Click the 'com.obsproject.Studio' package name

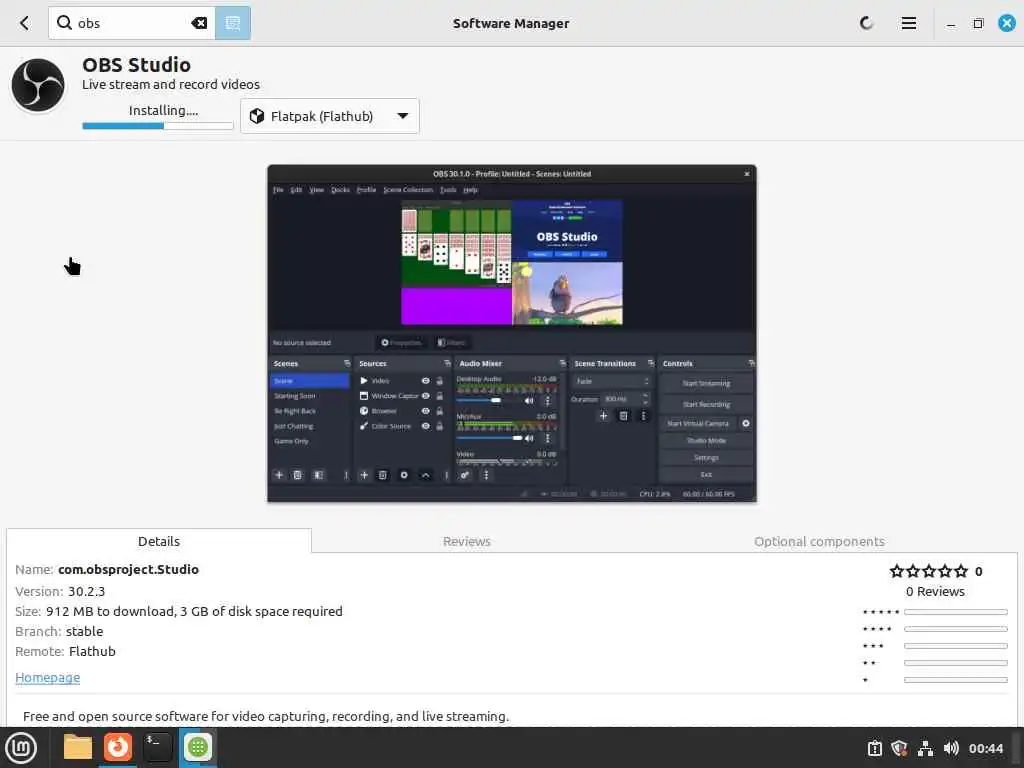128,569
